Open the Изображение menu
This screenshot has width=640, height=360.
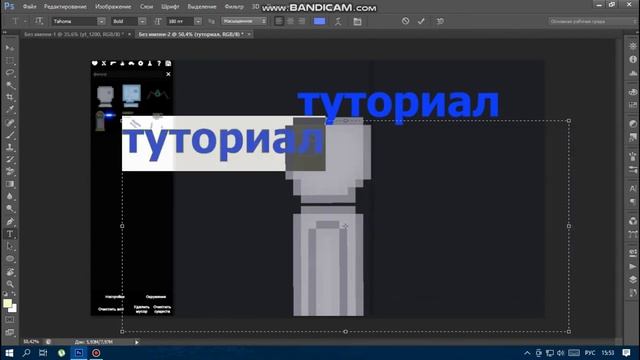(113, 7)
